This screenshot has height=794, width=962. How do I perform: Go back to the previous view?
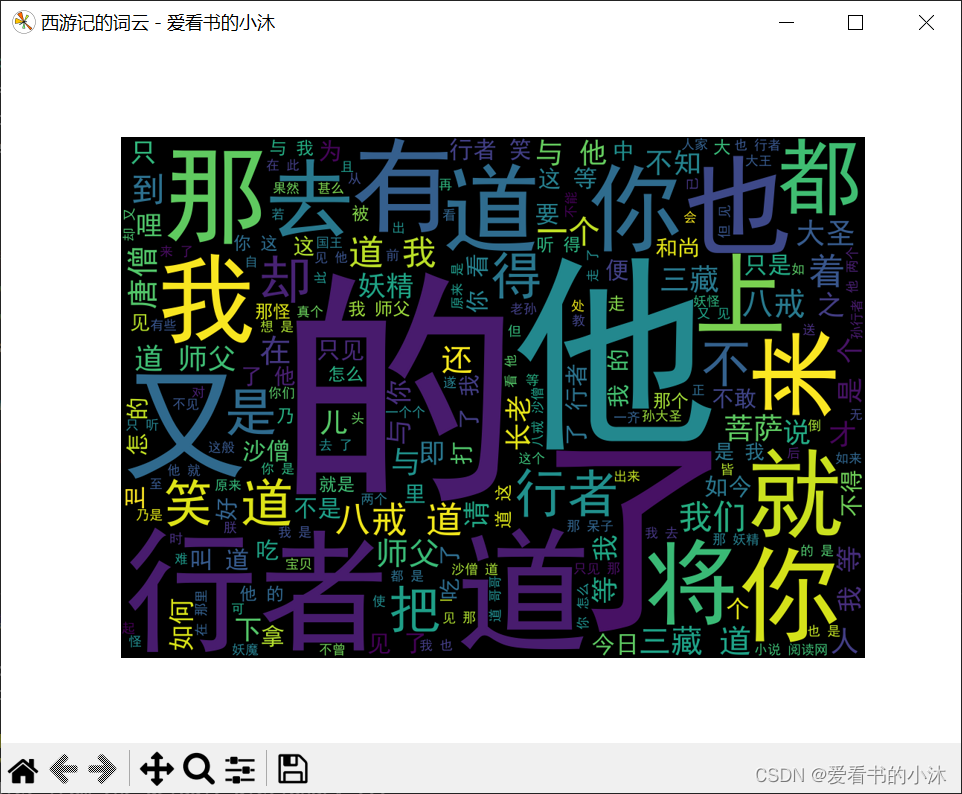[63, 770]
